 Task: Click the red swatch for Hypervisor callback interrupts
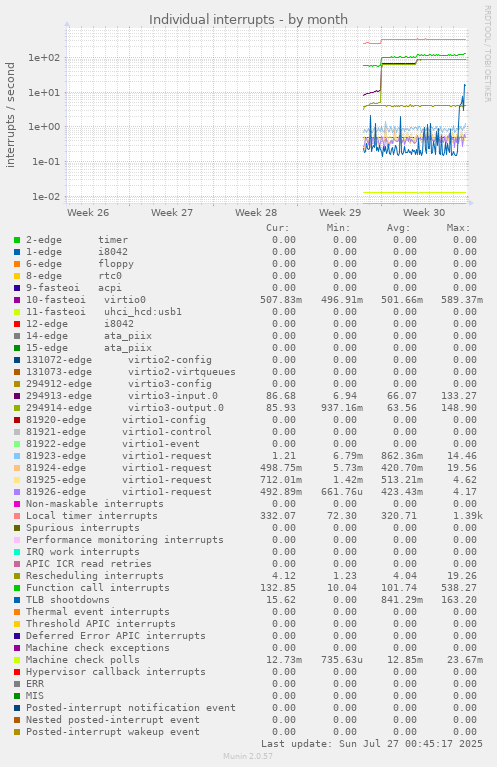pos(17,672)
